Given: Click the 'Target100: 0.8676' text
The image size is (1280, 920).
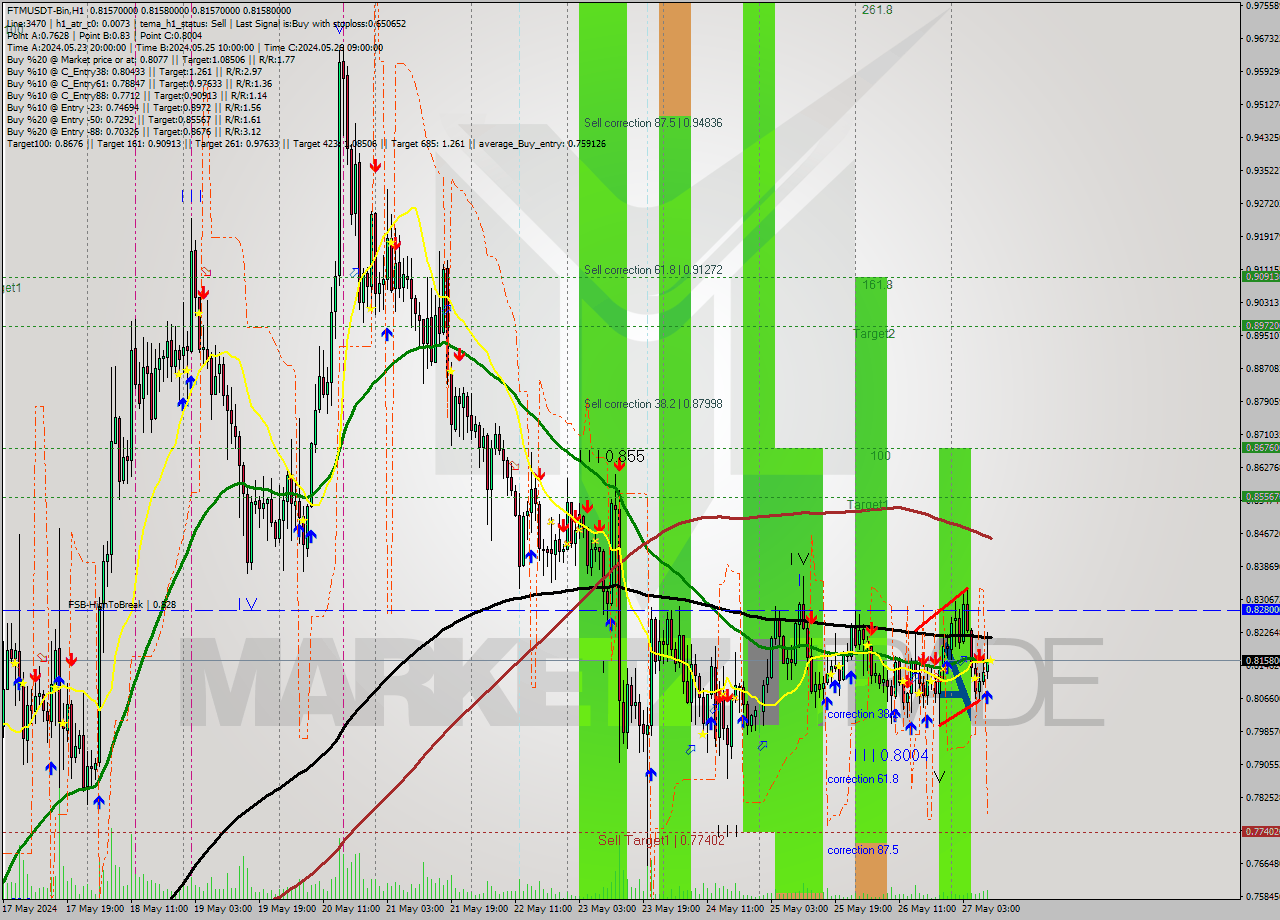Looking at the screenshot, I should coord(44,143).
